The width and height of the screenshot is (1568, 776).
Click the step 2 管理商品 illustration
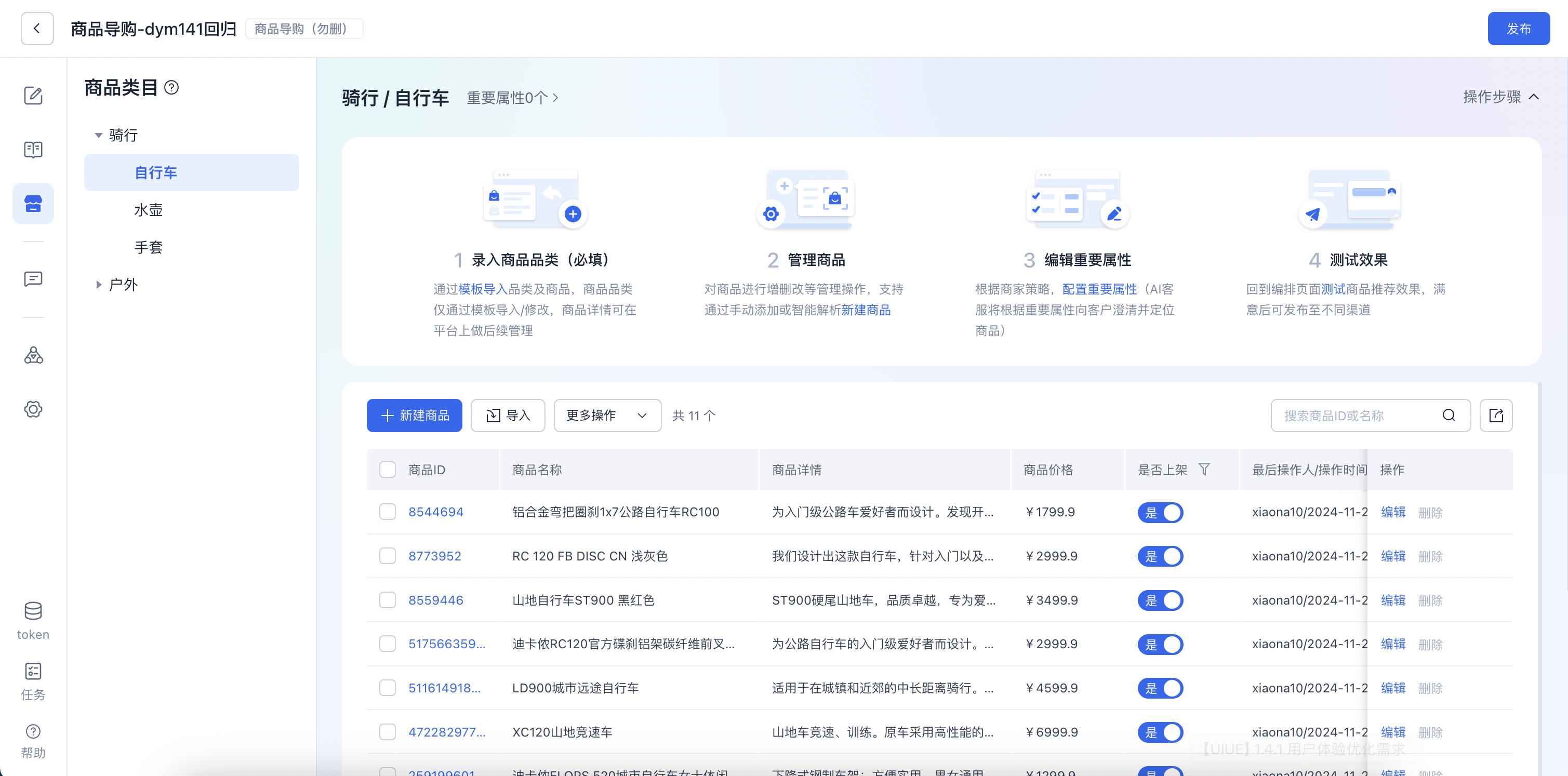coord(805,199)
